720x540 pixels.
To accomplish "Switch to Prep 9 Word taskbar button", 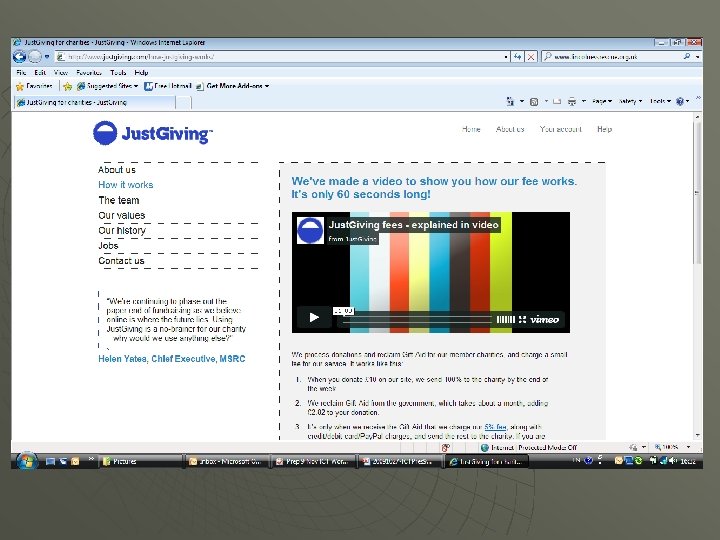I will point(314,461).
